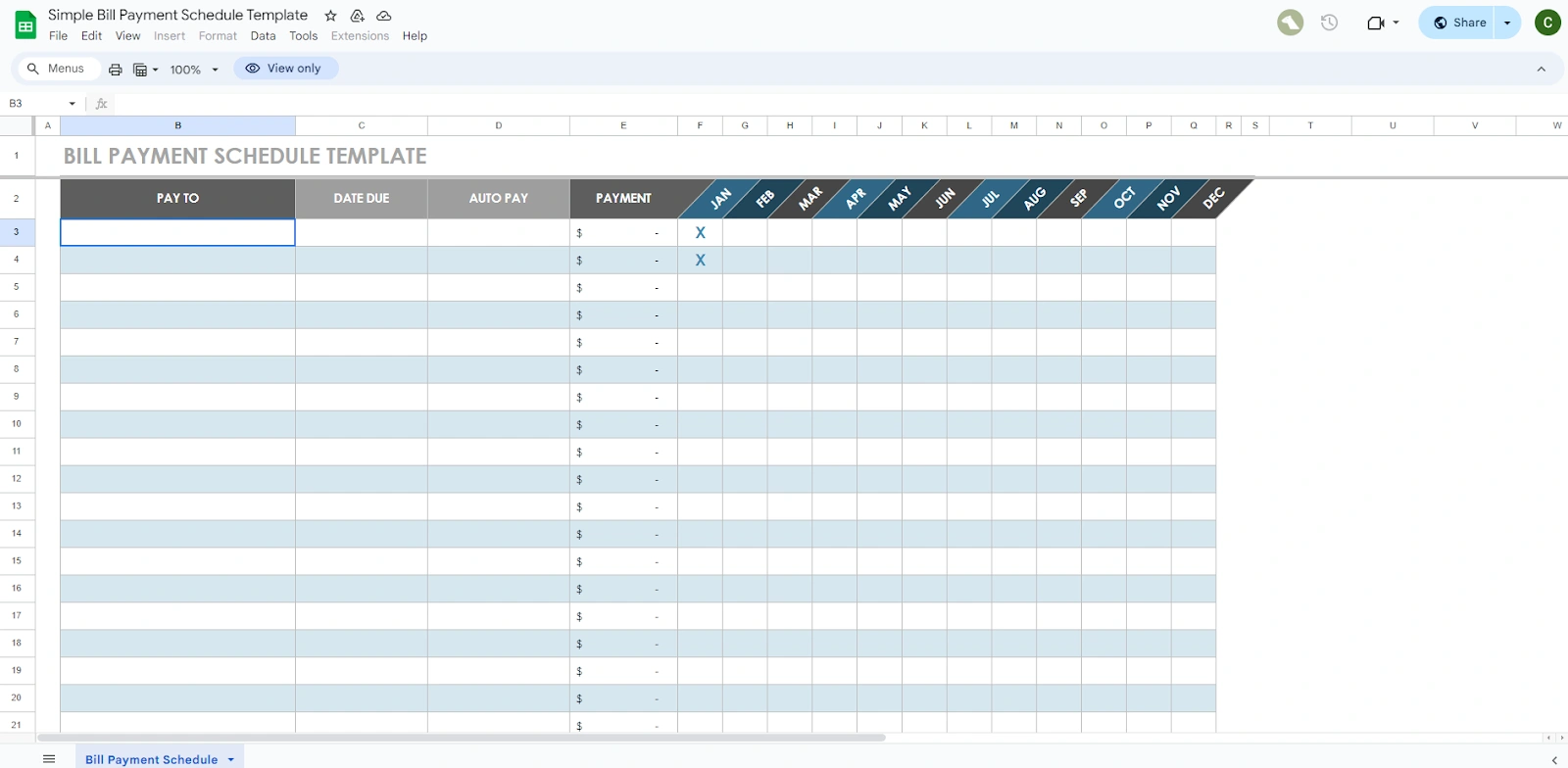
Task: Click the filter views table icon
Action: tap(140, 70)
